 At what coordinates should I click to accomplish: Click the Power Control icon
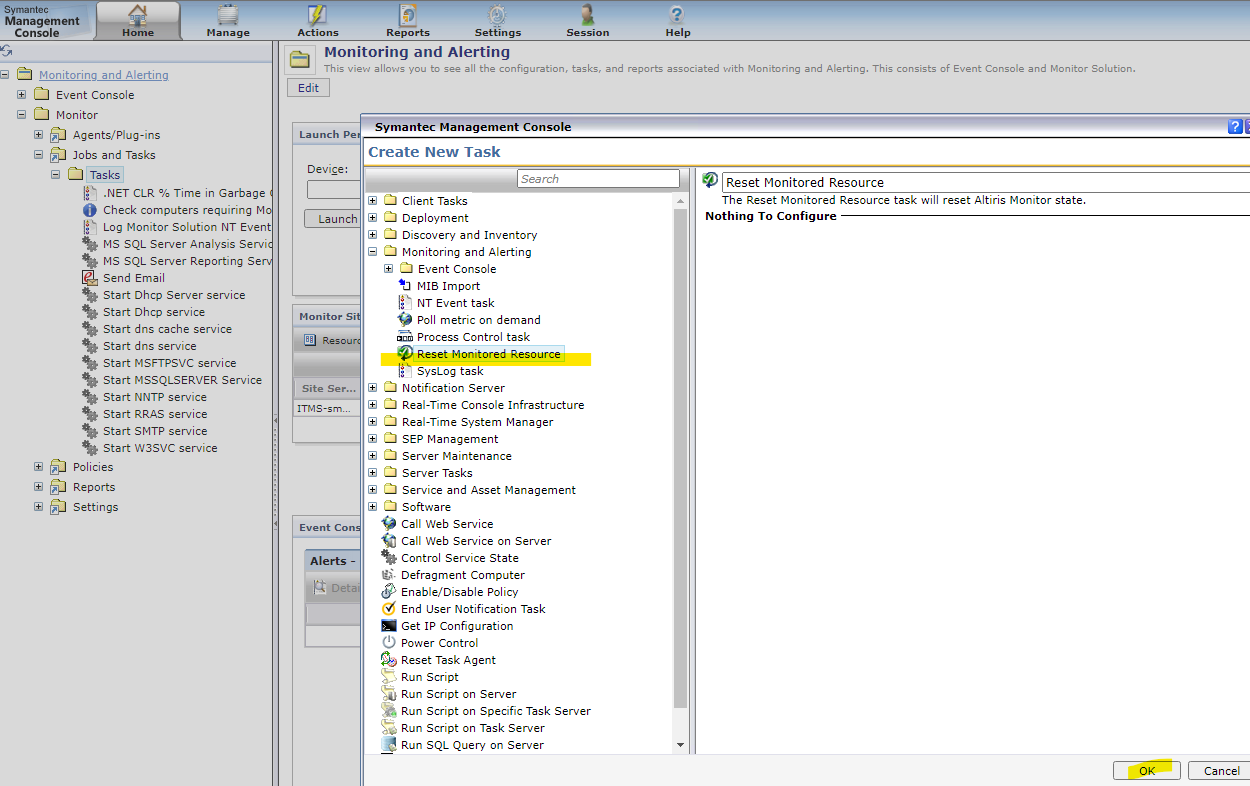click(x=389, y=643)
